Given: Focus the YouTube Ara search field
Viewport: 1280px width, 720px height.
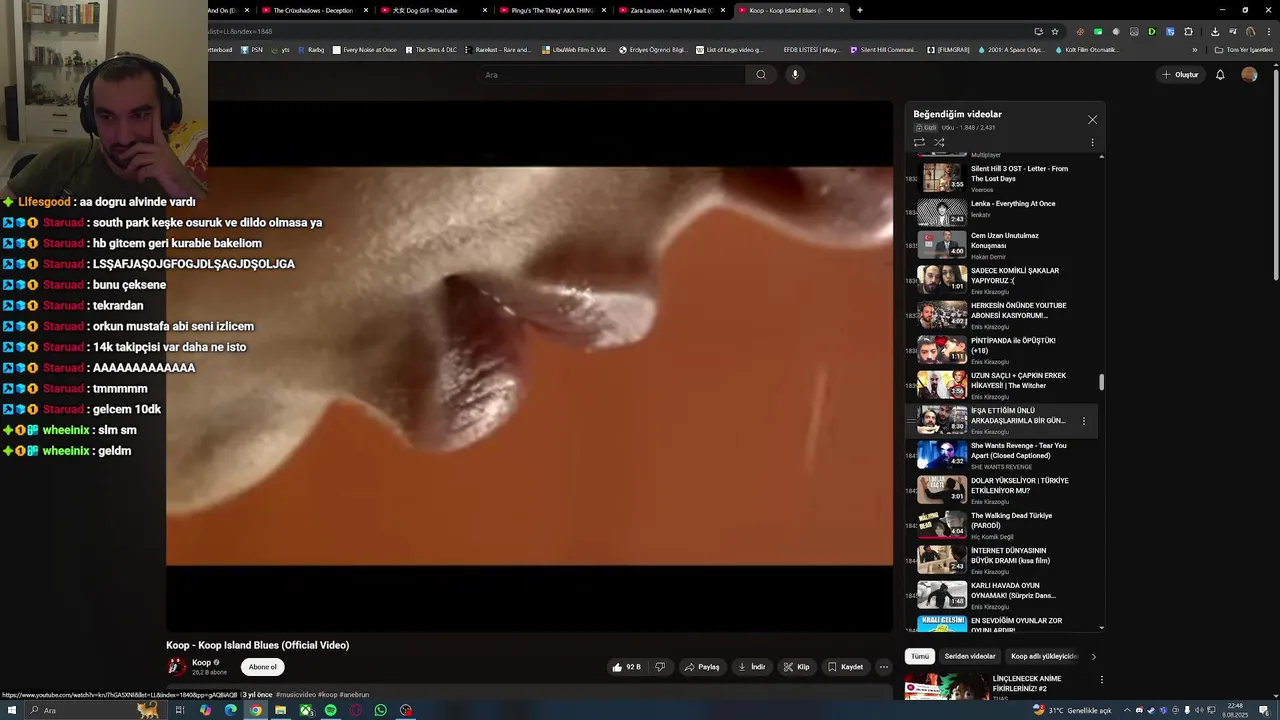Looking at the screenshot, I should click(612, 74).
